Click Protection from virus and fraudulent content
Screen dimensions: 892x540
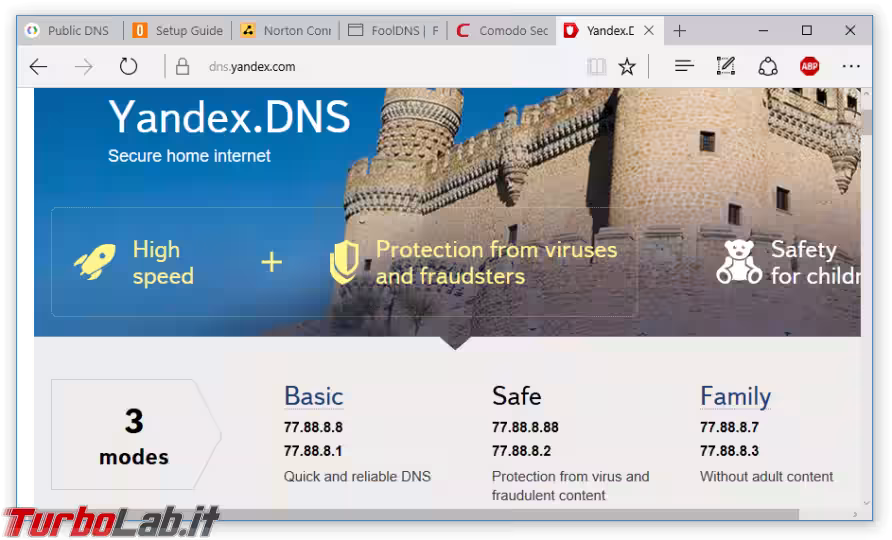pos(570,485)
